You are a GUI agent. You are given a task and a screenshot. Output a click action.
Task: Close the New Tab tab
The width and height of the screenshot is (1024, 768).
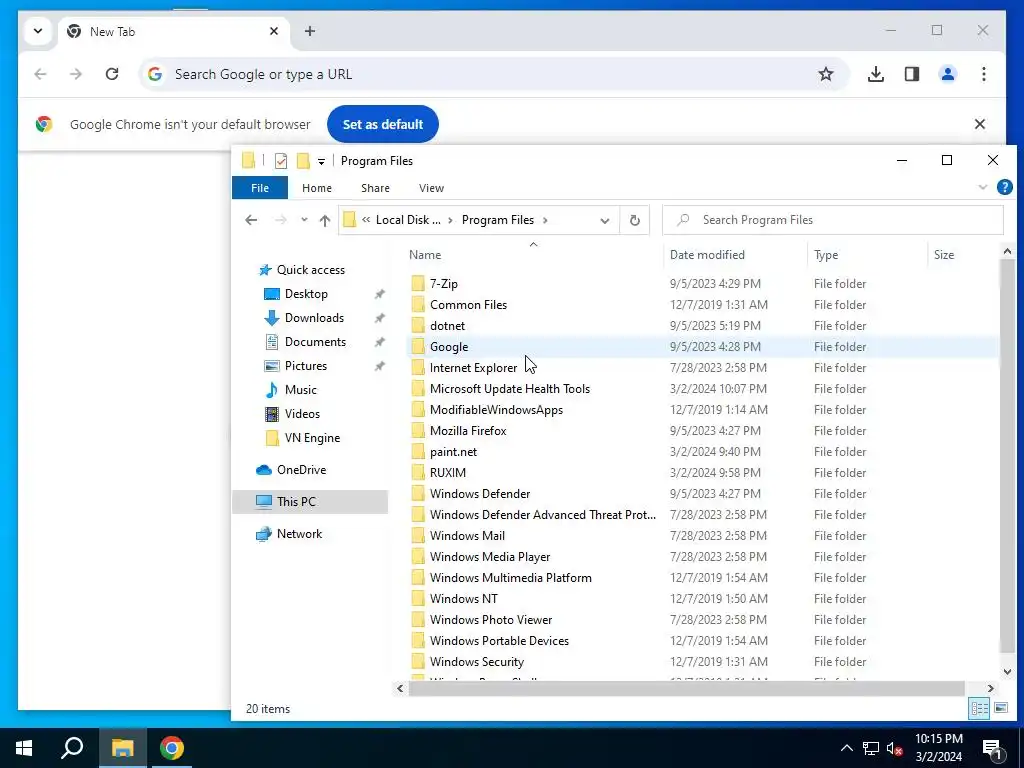(x=274, y=31)
